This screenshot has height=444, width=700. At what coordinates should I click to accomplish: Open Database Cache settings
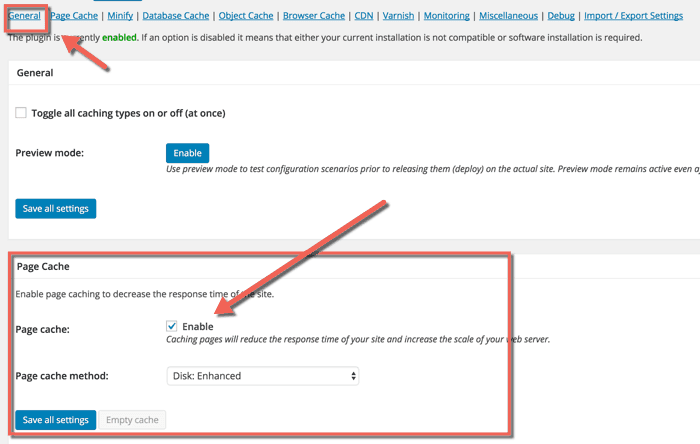(175, 16)
